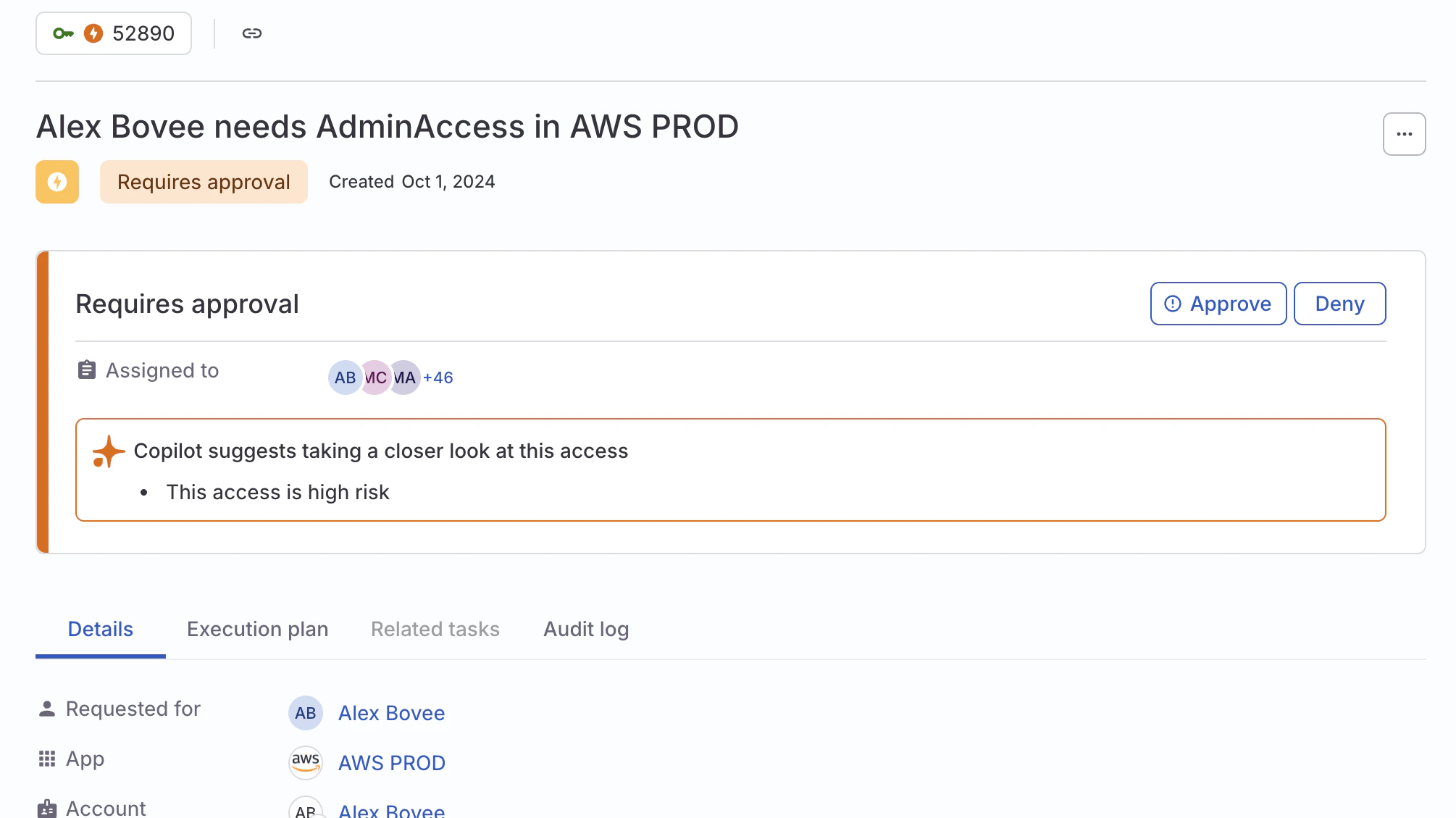The image size is (1456, 818).
Task: Click the AWS logo next to AWS PROD
Action: pos(305,762)
